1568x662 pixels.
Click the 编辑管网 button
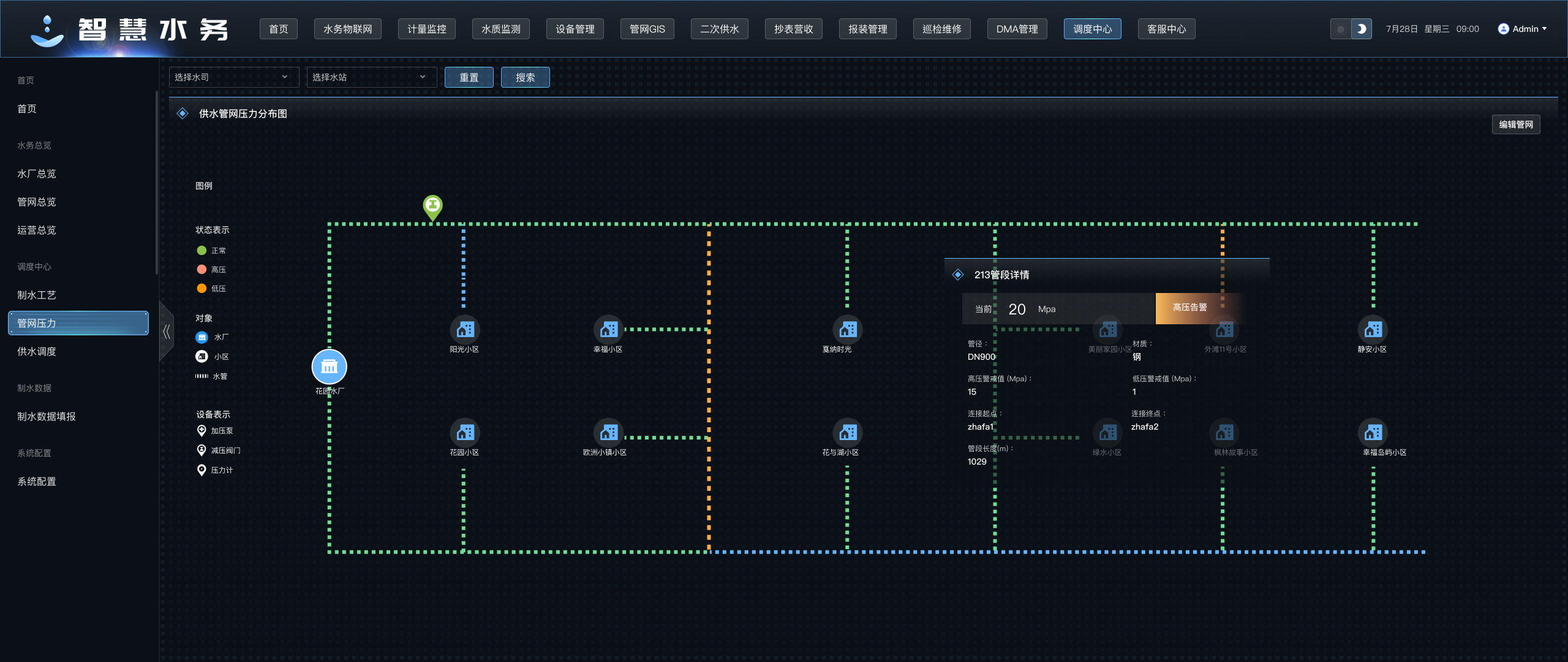coord(1516,124)
